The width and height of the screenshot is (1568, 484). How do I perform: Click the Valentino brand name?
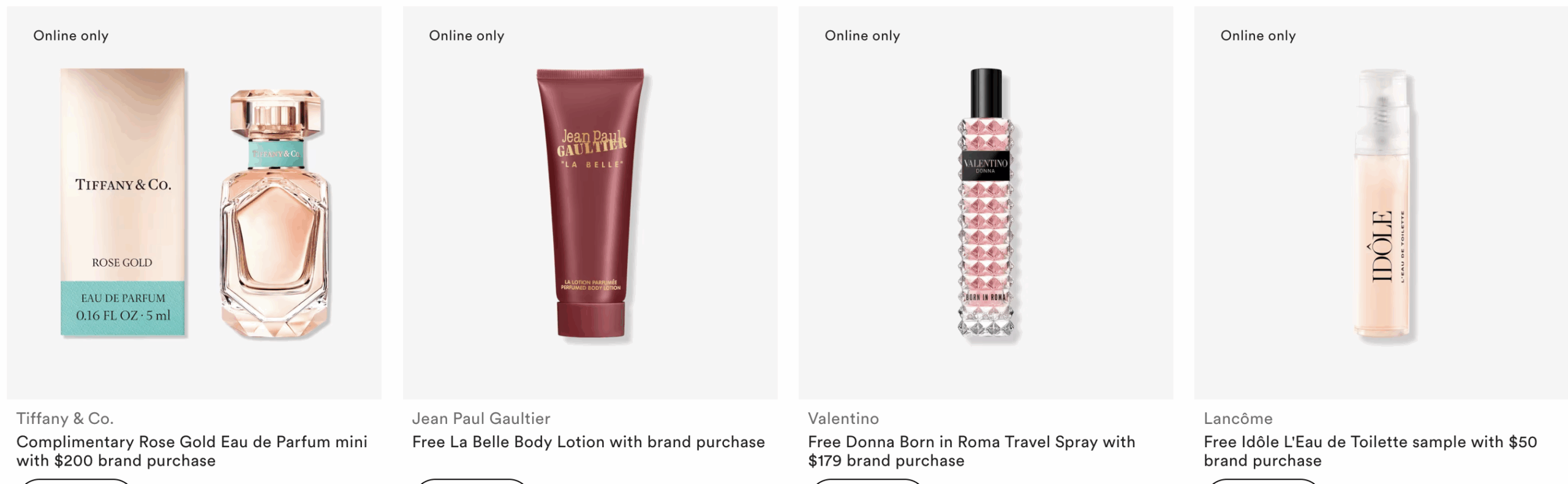(x=843, y=418)
